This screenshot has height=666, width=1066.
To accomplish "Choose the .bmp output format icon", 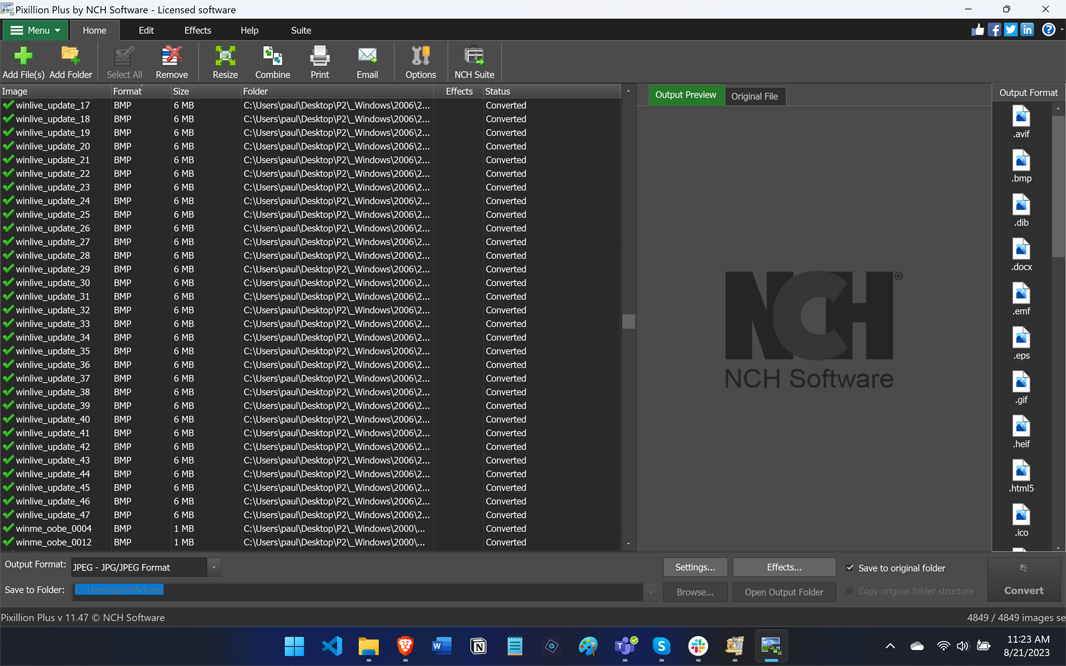I will [1020, 166].
